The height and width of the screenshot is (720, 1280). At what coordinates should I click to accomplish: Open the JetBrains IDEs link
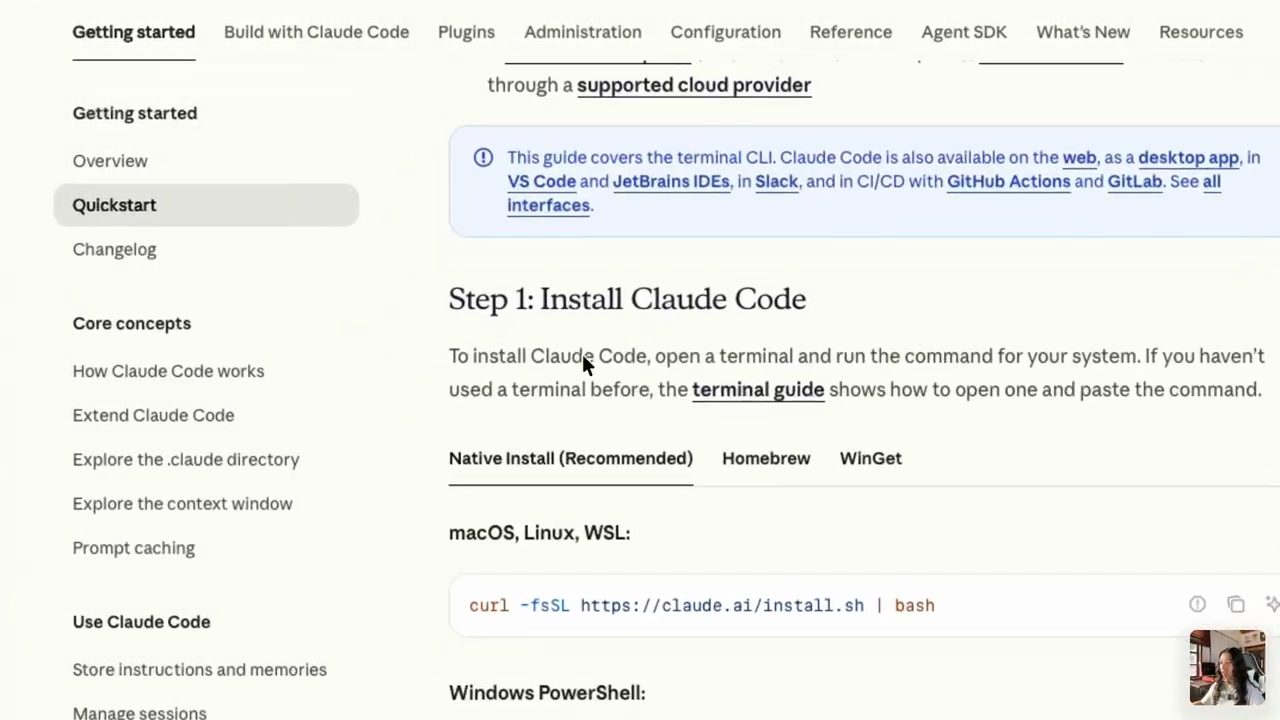point(671,181)
